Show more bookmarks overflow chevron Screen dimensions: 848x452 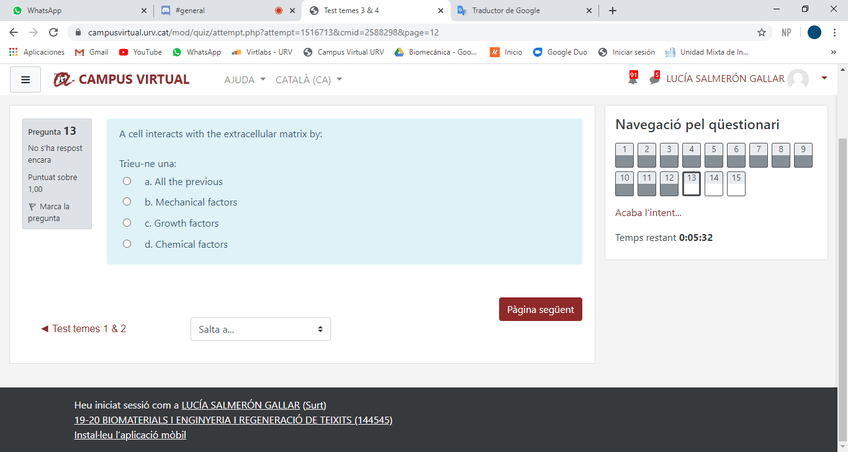[x=833, y=52]
